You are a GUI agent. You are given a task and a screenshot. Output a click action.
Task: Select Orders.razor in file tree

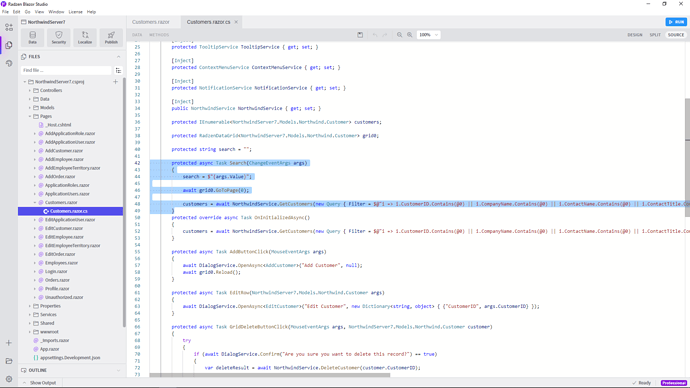click(57, 280)
